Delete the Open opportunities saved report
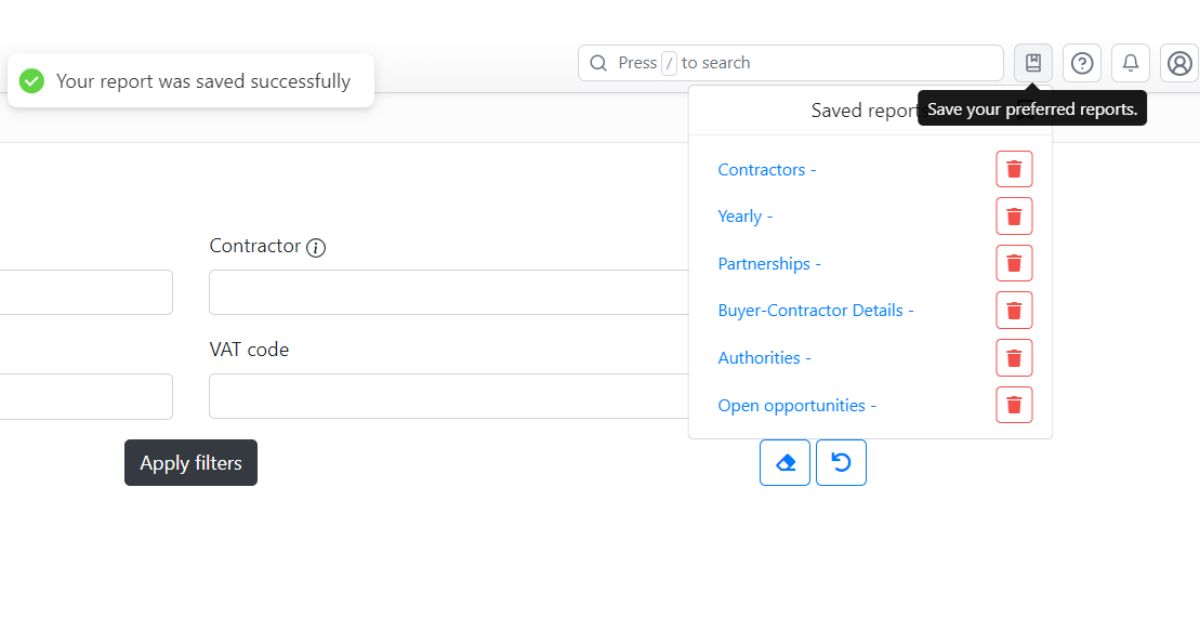This screenshot has height=628, width=1200. (x=1013, y=405)
